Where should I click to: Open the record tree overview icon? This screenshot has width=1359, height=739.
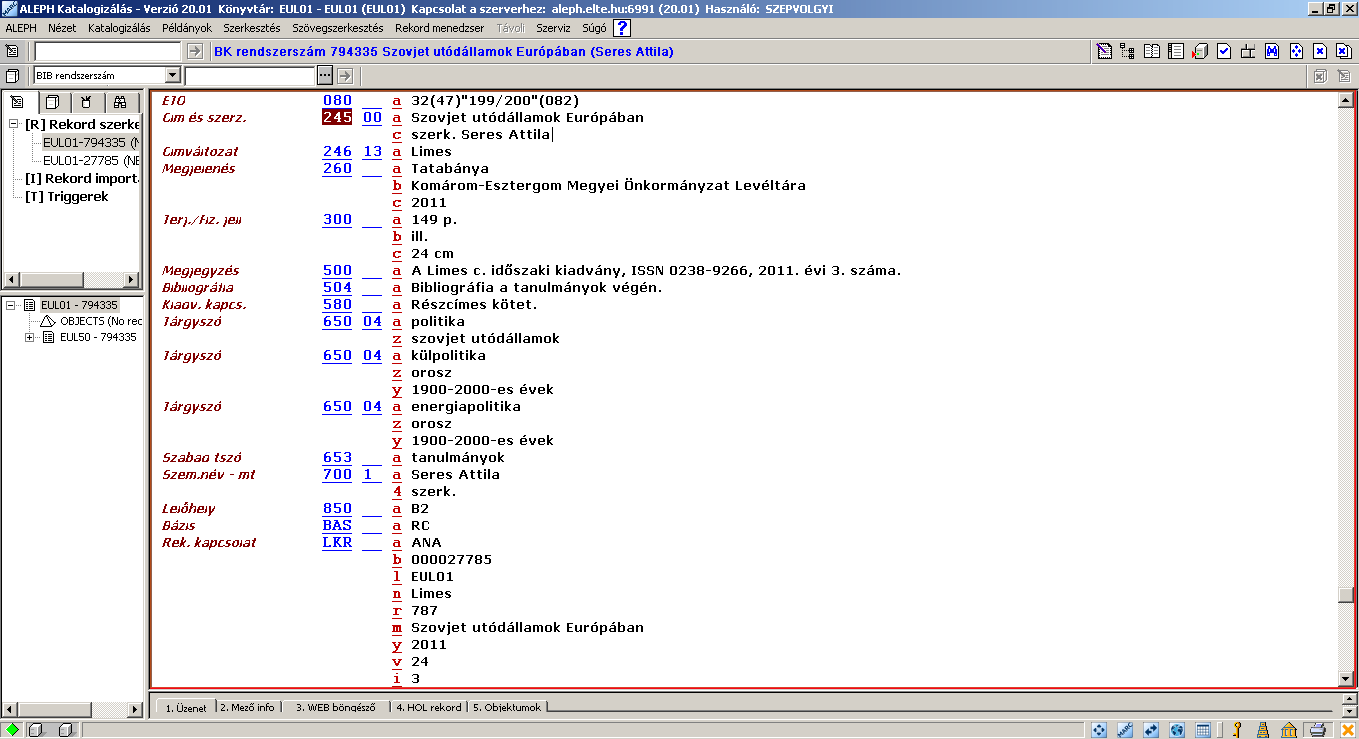[1128, 51]
